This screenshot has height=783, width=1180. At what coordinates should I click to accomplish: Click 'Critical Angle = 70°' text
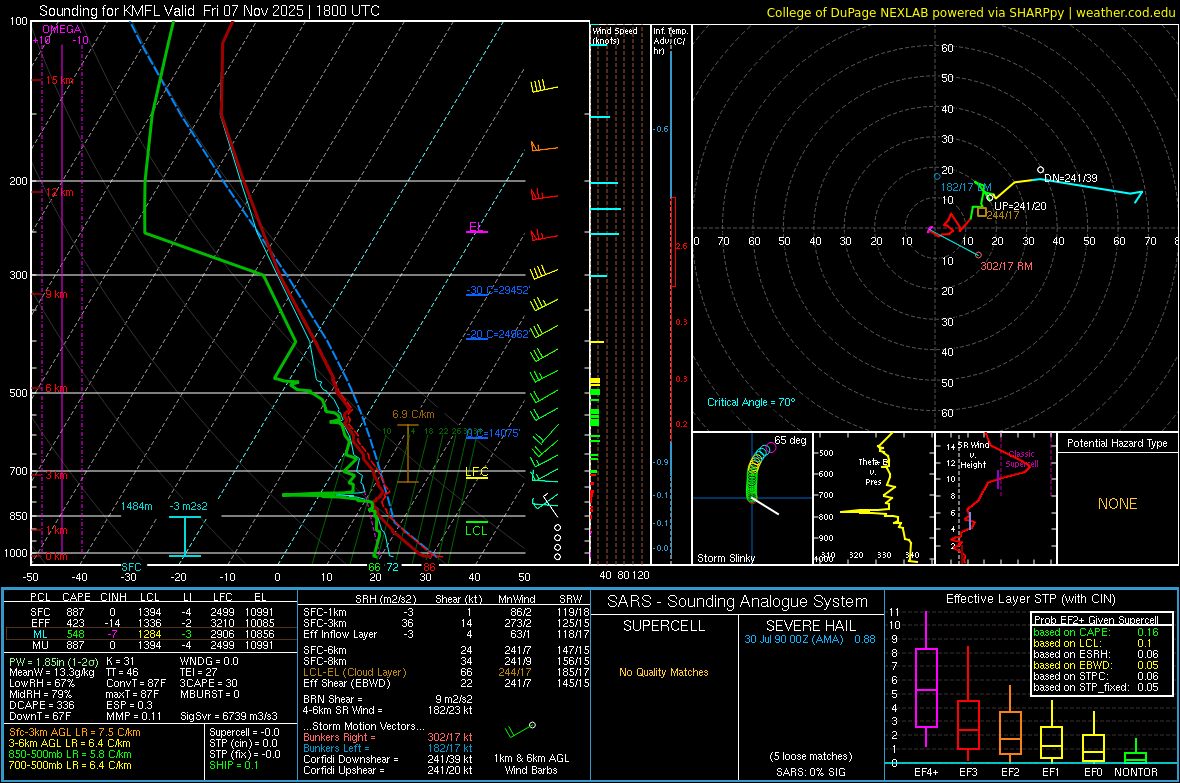[x=751, y=403]
